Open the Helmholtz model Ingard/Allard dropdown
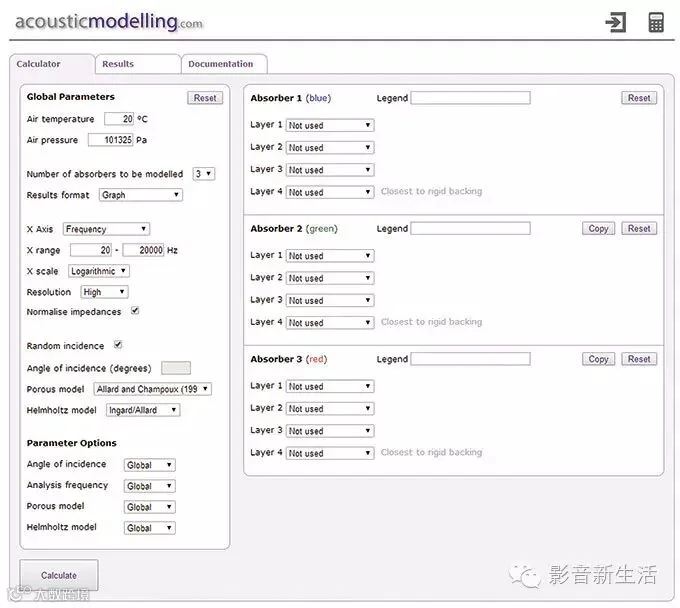Viewport: 680px width, 608px height. pos(143,410)
